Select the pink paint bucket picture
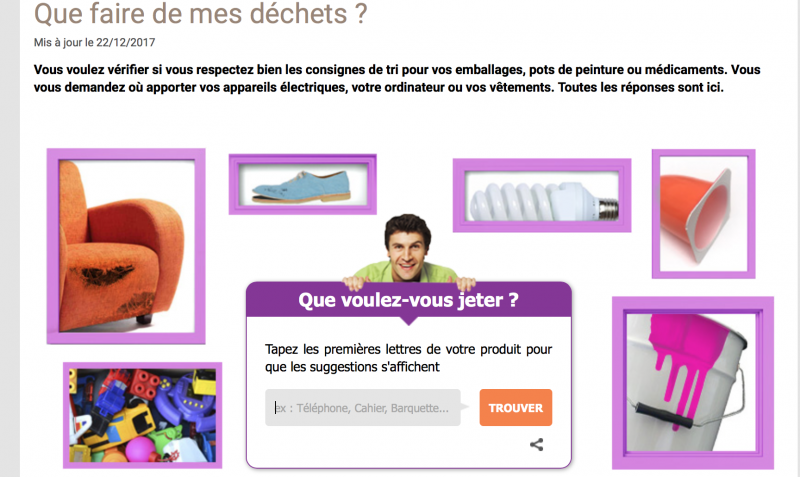 tap(693, 383)
